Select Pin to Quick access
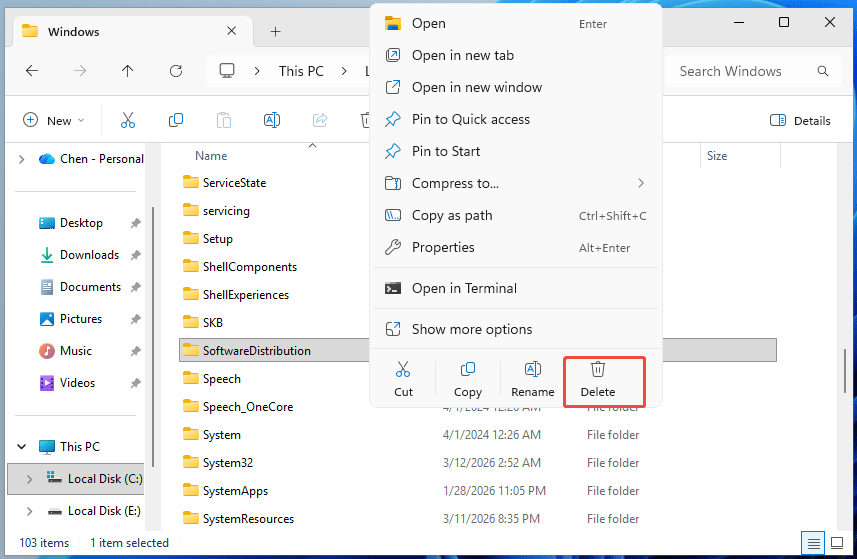 pos(515,119)
